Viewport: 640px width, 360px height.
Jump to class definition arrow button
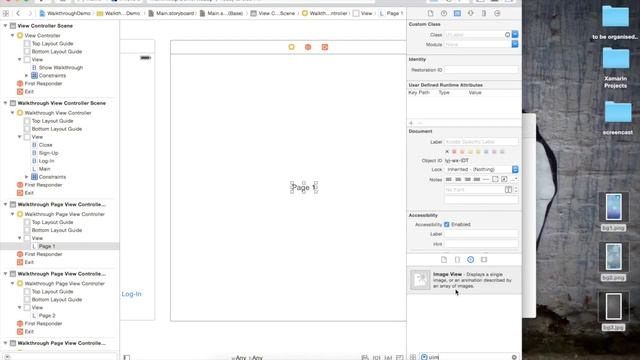[507, 35]
